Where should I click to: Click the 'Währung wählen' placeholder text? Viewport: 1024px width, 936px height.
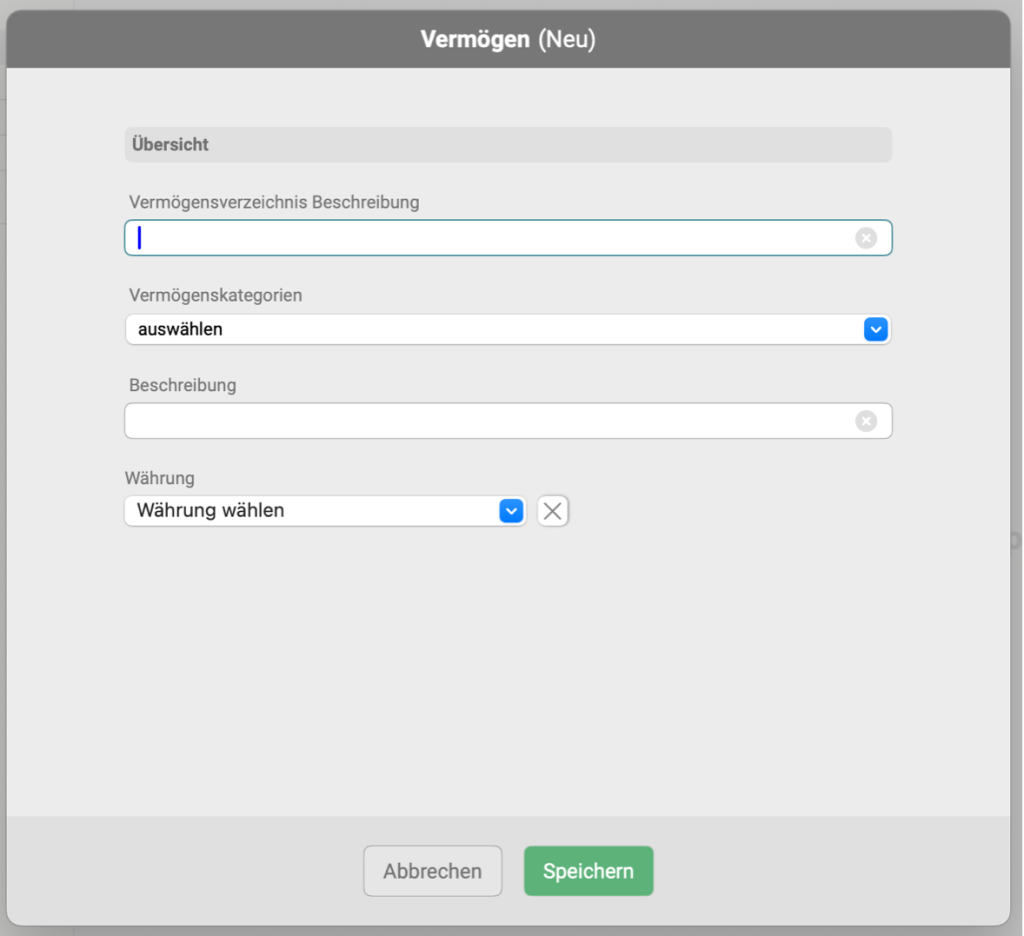coord(211,511)
